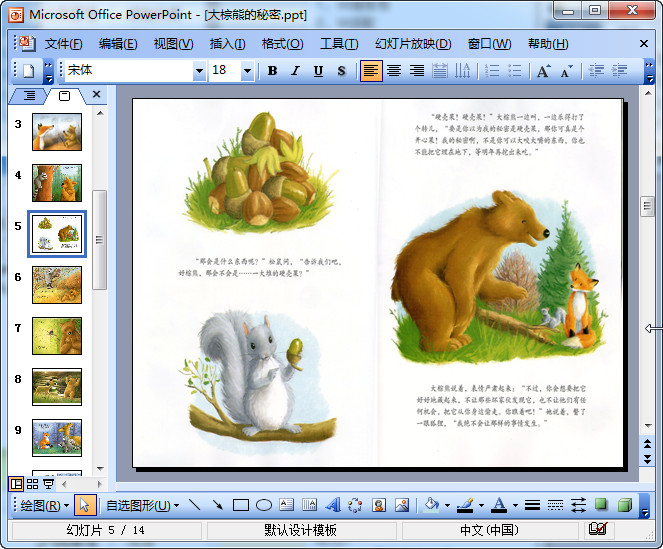663x549 pixels.
Task: Open the 帮助(H) menu
Action: coord(548,44)
